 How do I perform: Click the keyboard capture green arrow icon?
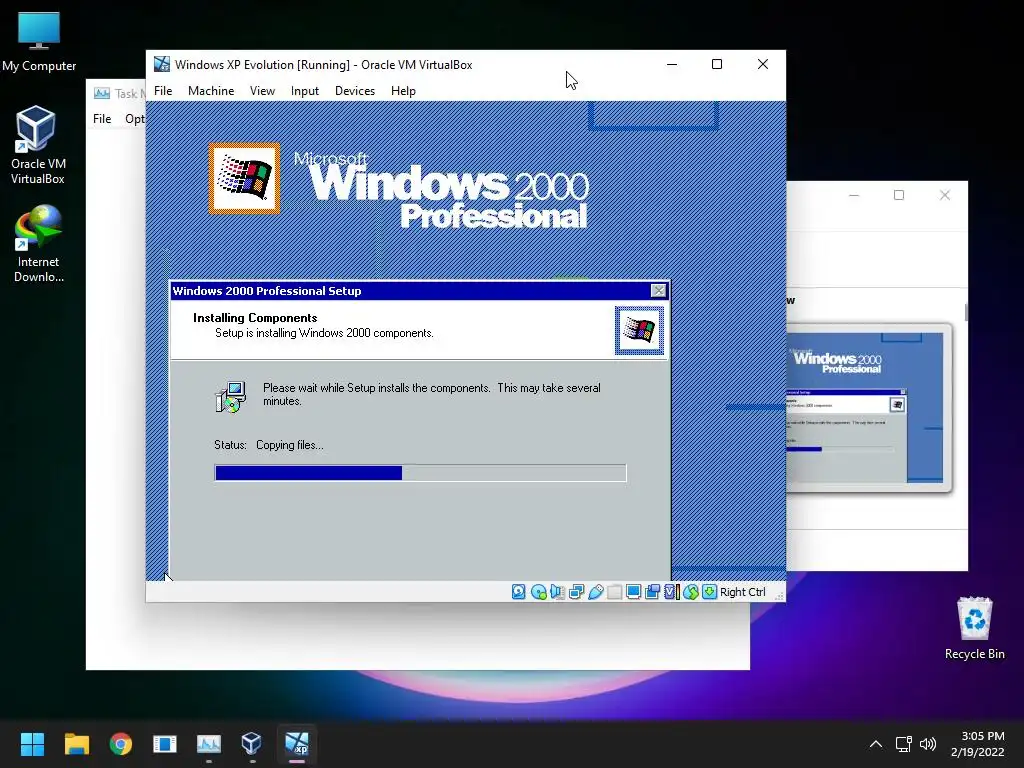pos(709,592)
